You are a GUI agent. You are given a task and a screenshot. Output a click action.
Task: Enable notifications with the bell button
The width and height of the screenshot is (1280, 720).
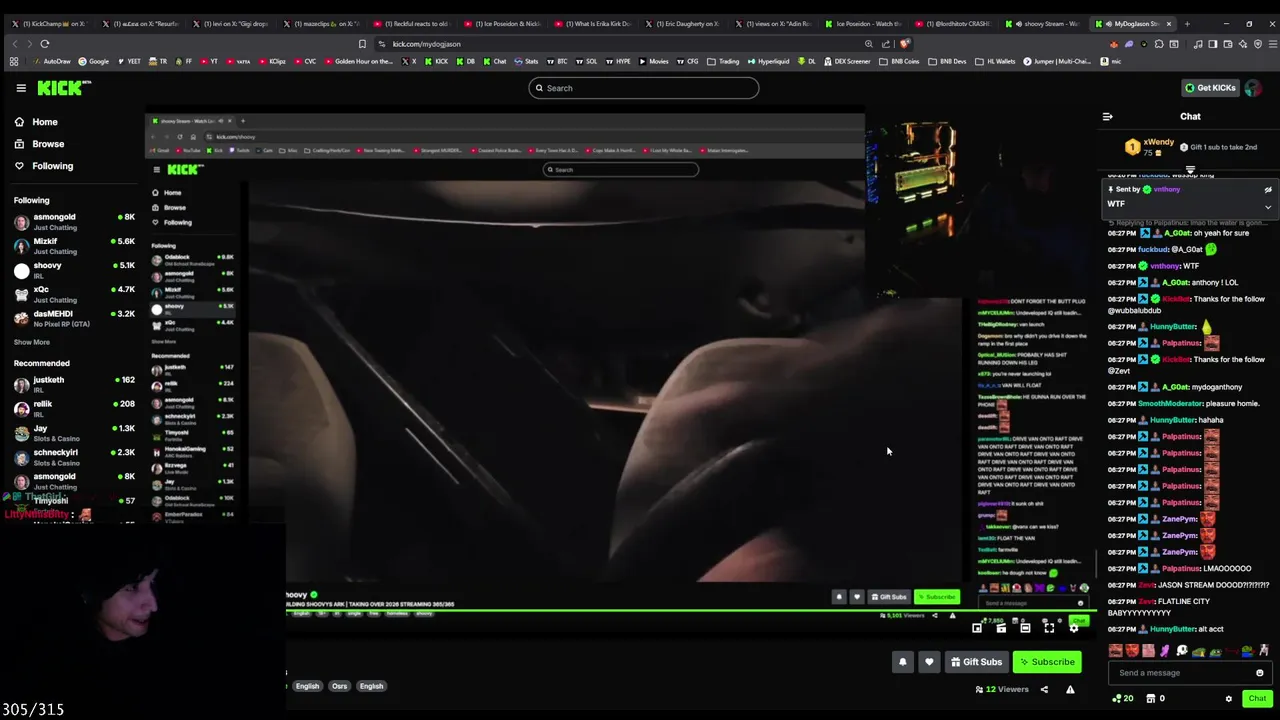[902, 662]
